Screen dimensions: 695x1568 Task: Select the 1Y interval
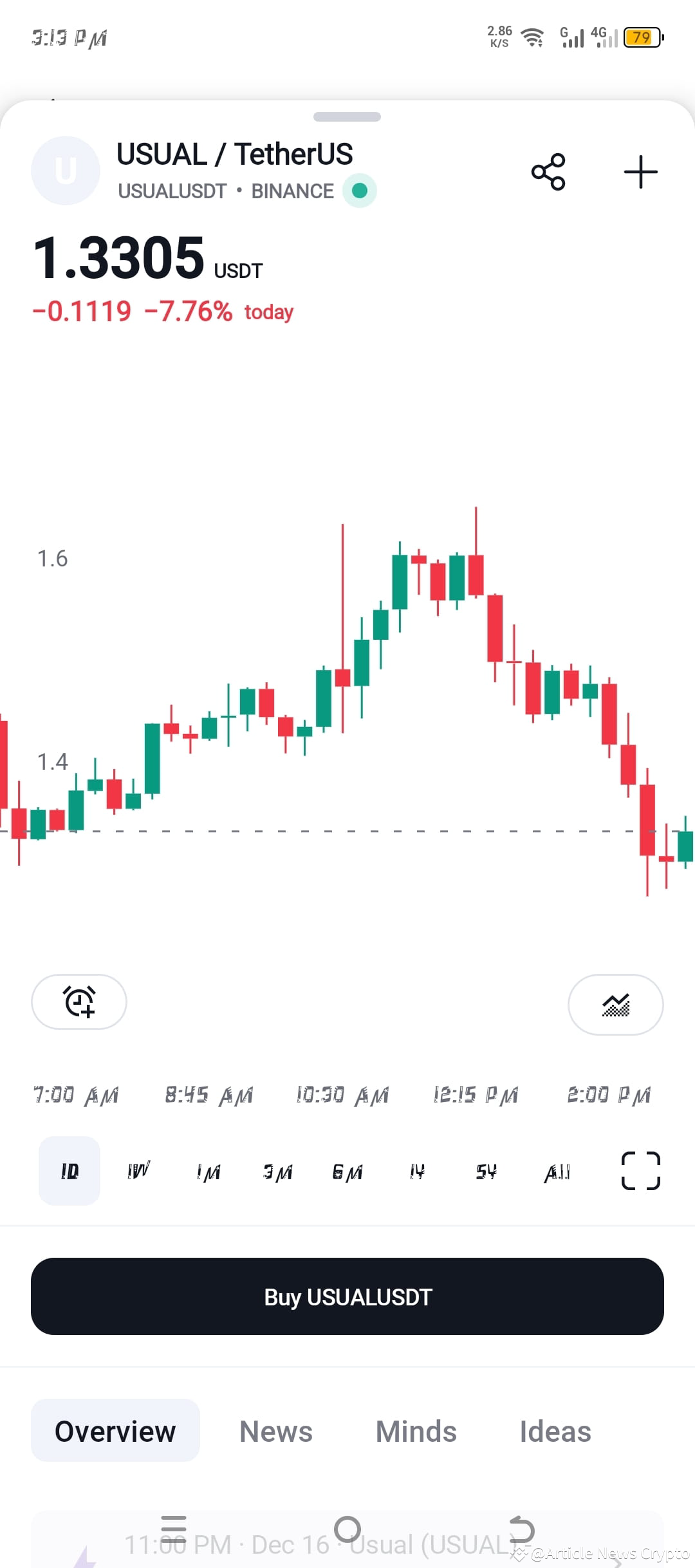(418, 1171)
